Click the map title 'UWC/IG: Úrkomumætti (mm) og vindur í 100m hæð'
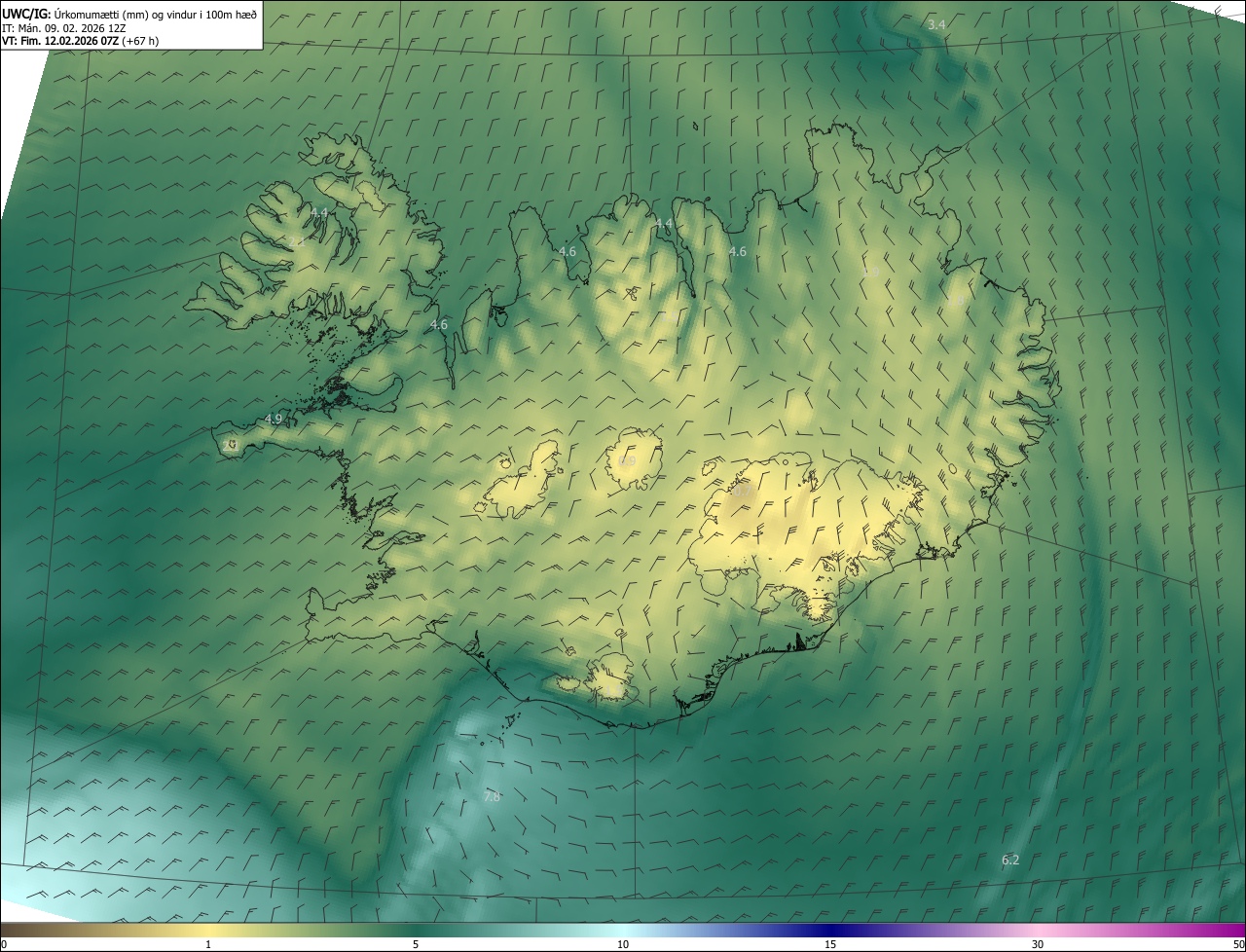The image size is (1246, 952). (x=129, y=14)
